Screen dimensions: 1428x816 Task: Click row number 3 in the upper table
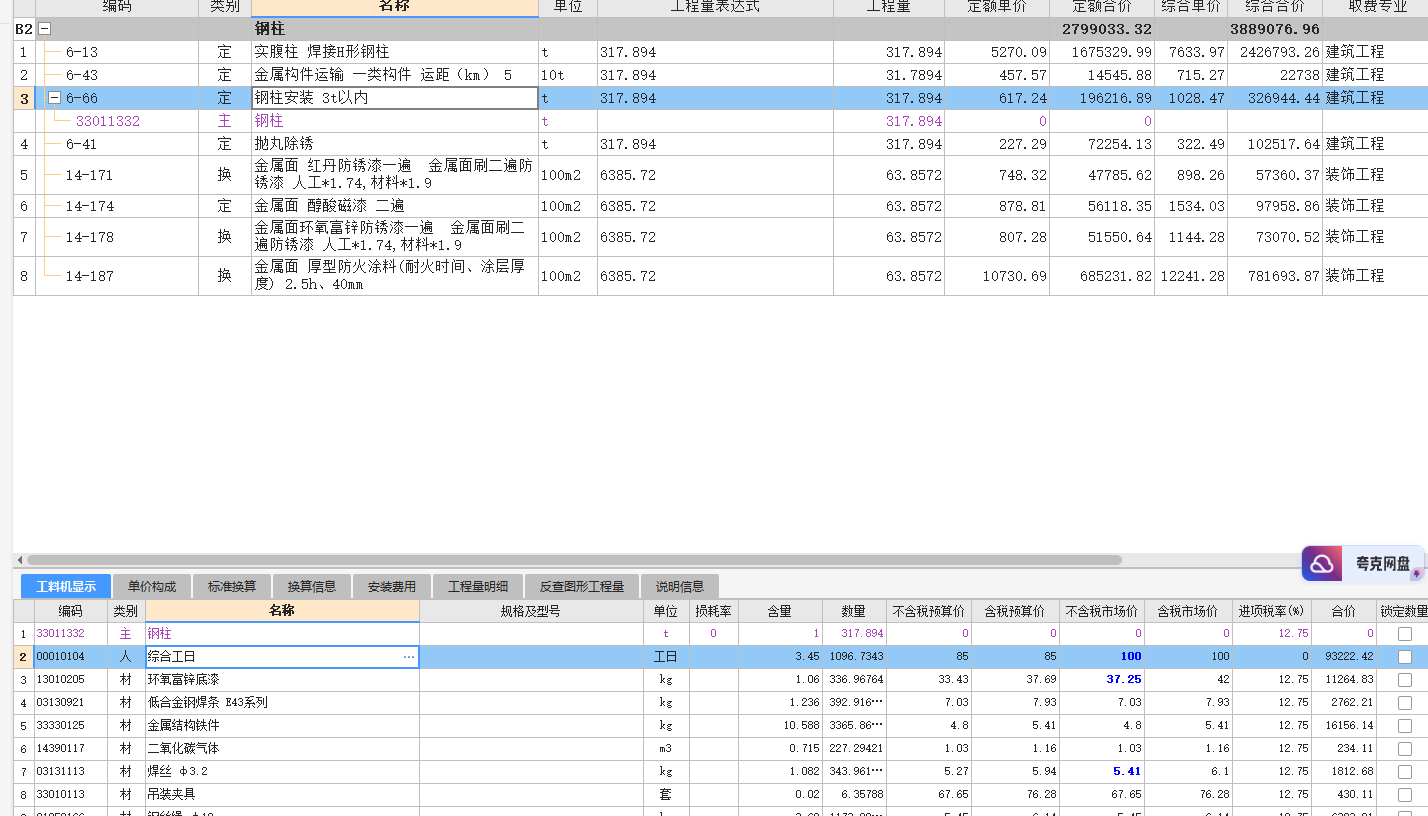pyautogui.click(x=24, y=98)
